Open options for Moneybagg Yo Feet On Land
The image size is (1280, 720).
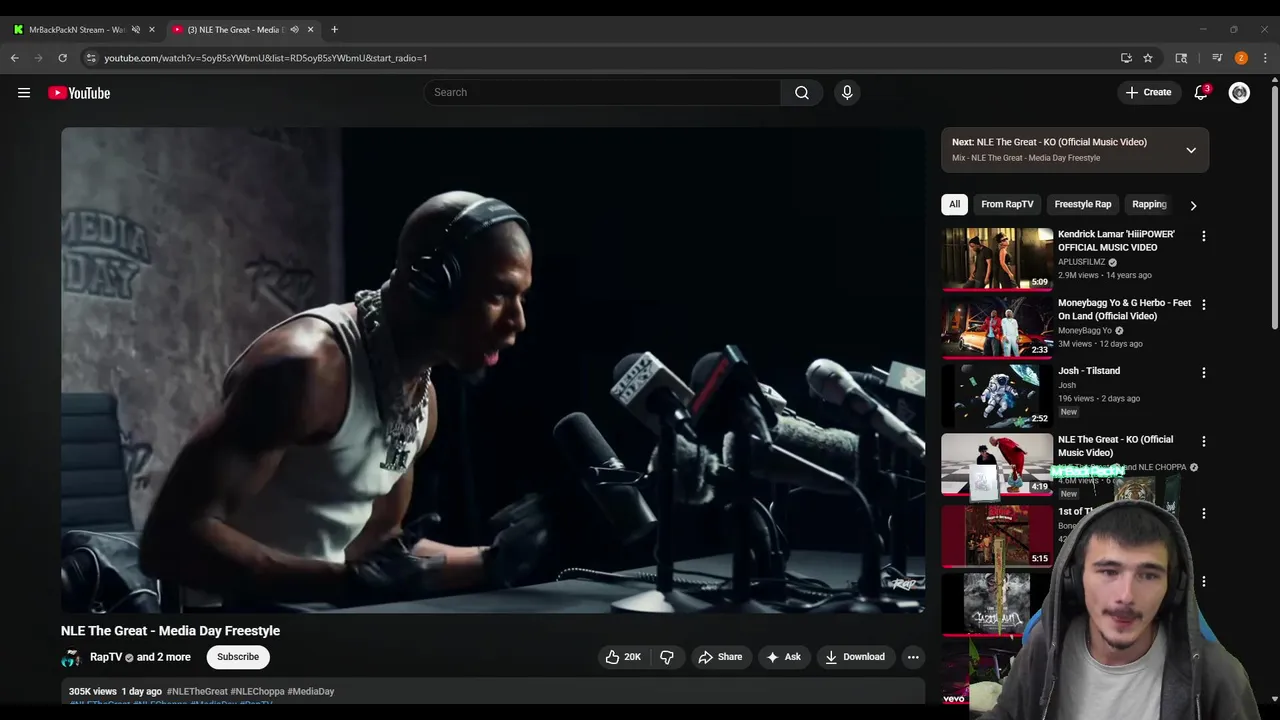[1204, 304]
